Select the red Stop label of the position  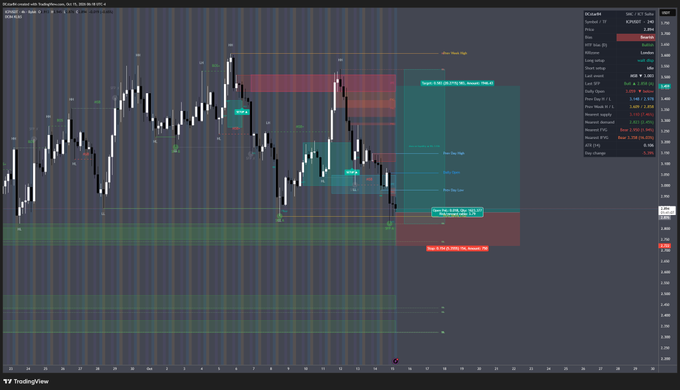pos(457,249)
